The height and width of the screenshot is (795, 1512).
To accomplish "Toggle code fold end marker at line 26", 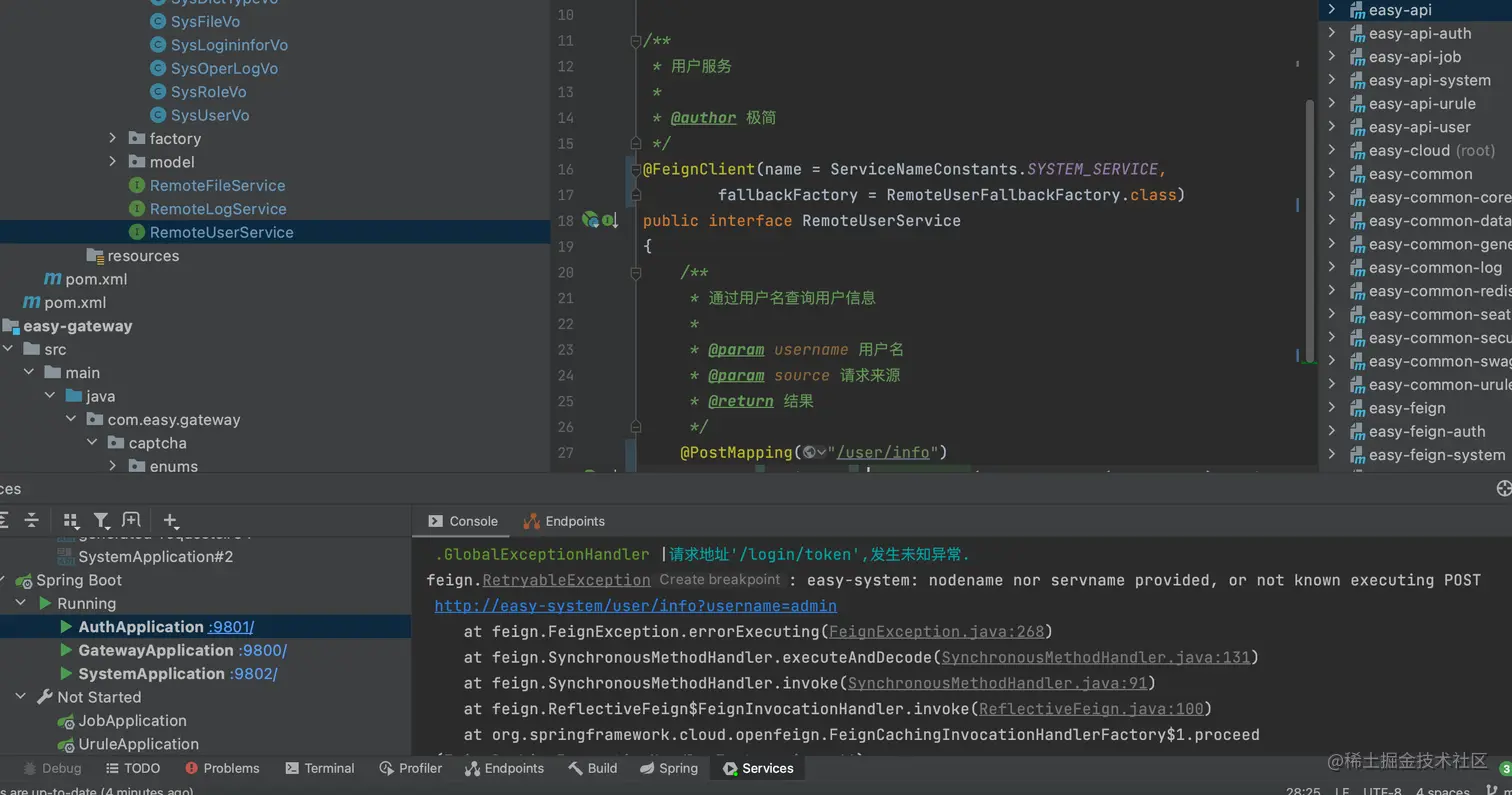I will click(635, 427).
